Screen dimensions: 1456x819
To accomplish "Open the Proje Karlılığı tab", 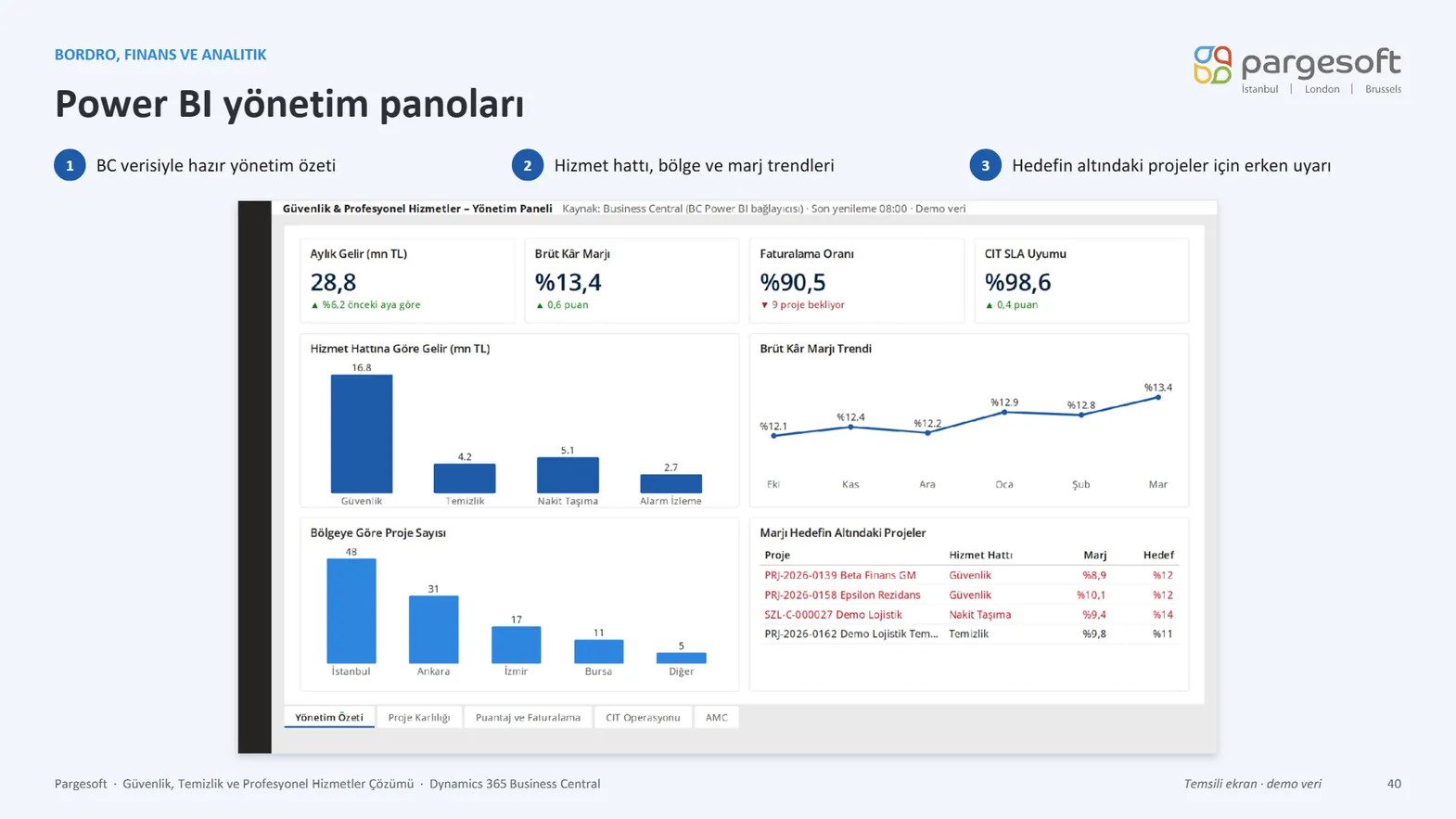I will point(419,717).
